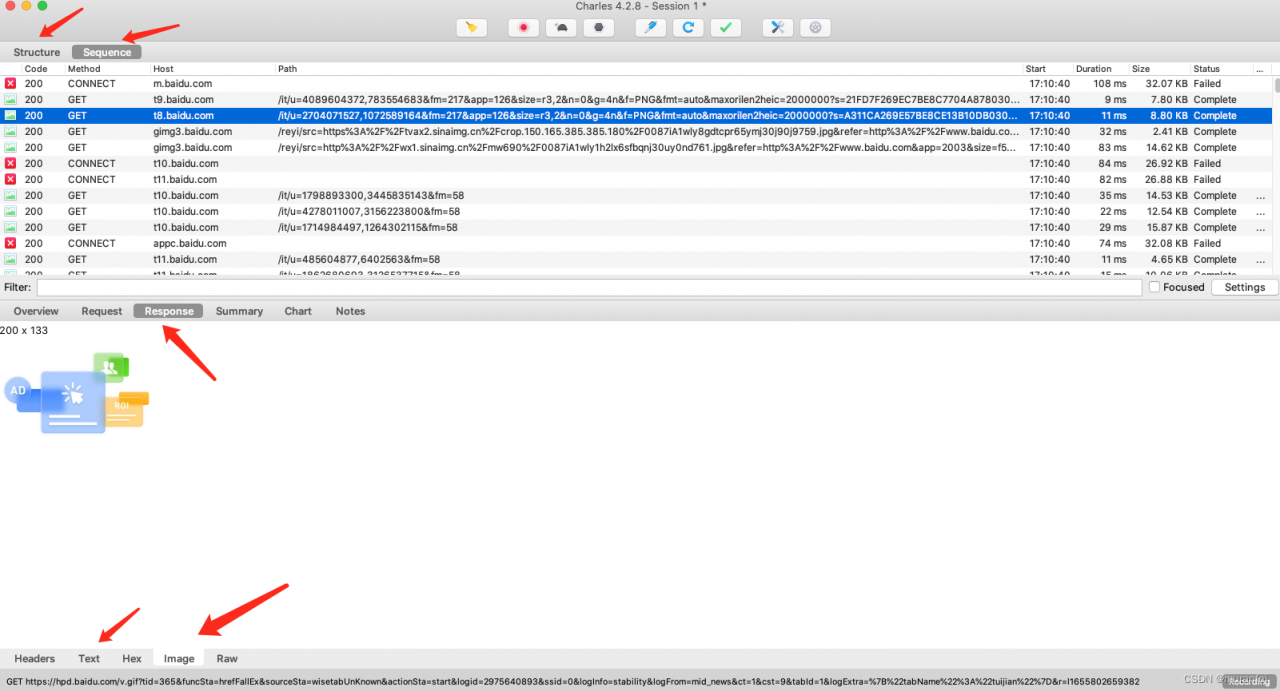Select the t8.baidu.com host cell

183,116
